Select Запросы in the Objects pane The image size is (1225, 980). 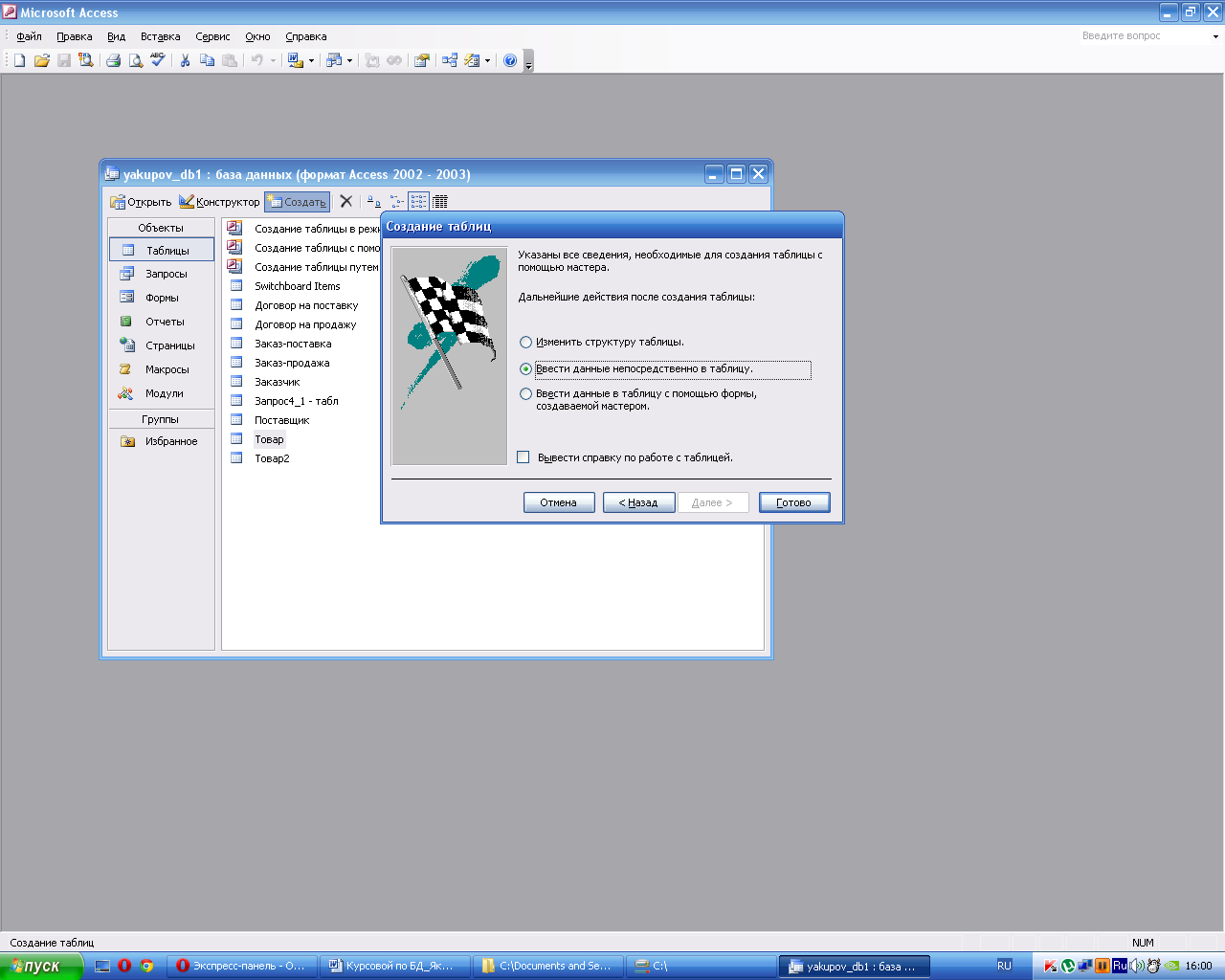coord(161,274)
